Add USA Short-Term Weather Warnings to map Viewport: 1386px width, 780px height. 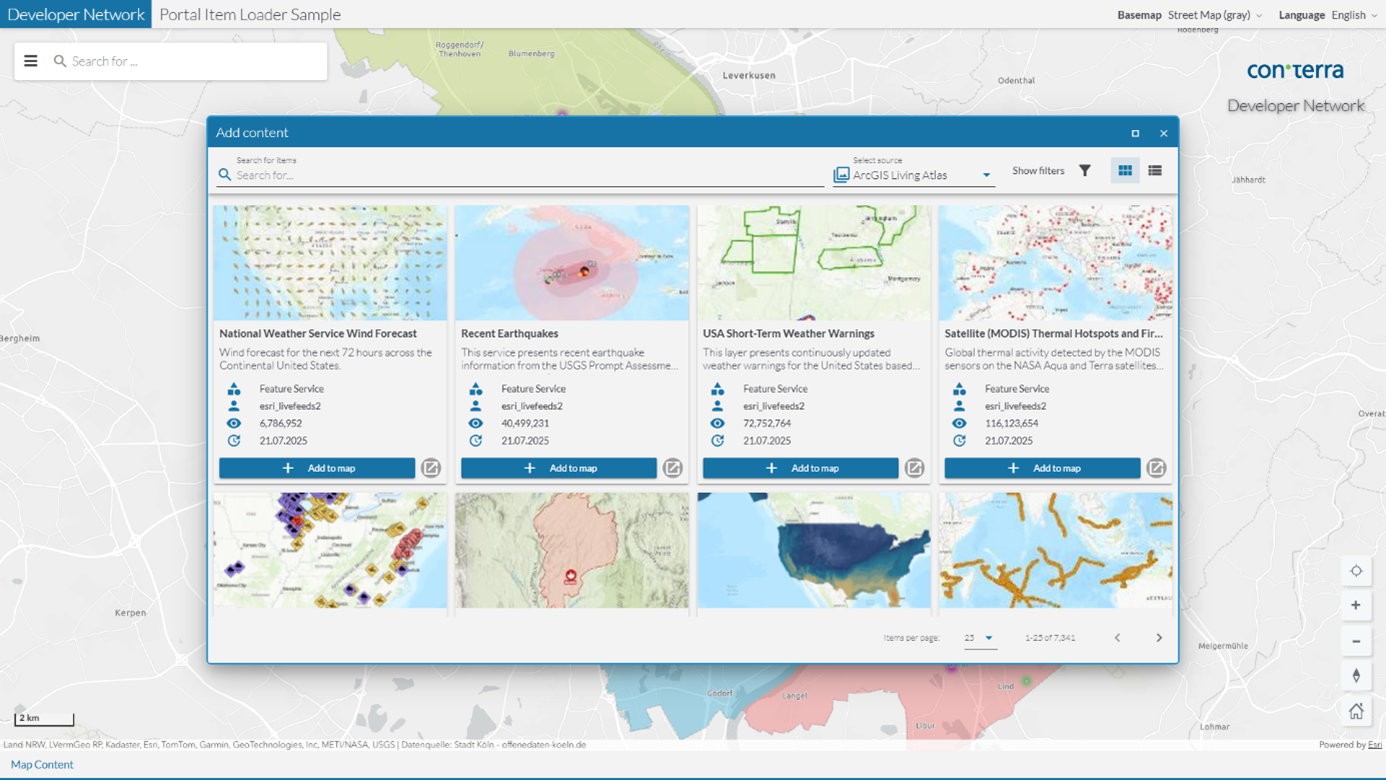pos(800,468)
